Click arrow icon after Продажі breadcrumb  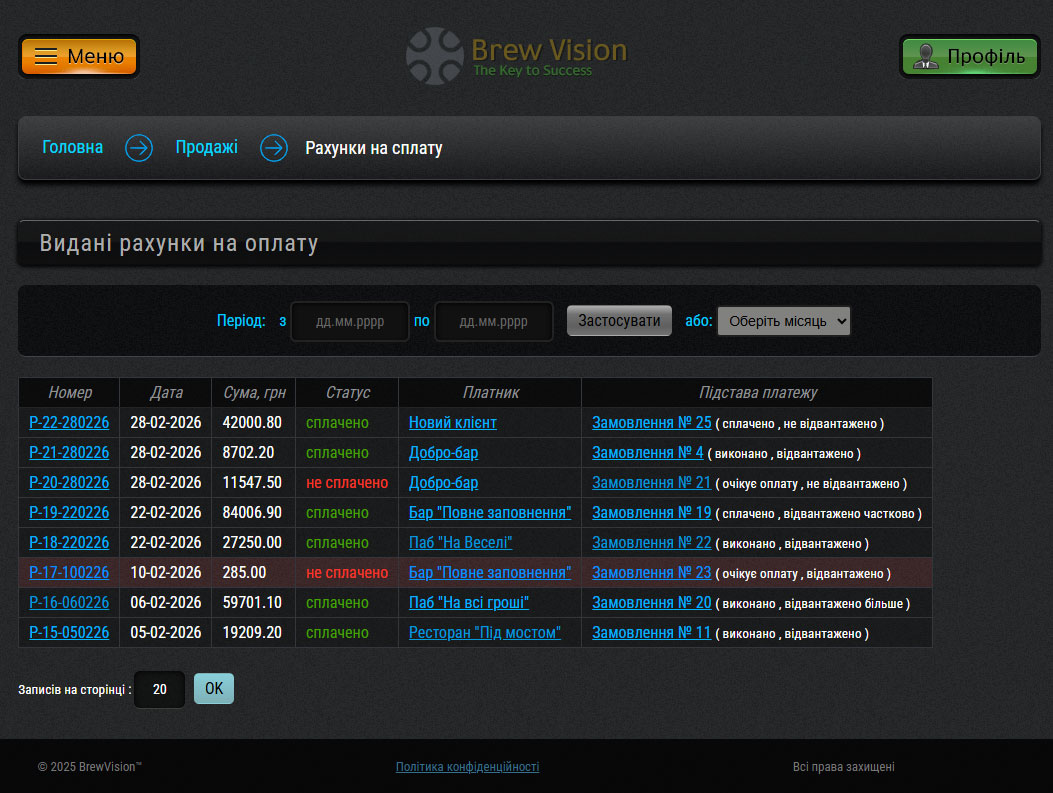point(274,148)
